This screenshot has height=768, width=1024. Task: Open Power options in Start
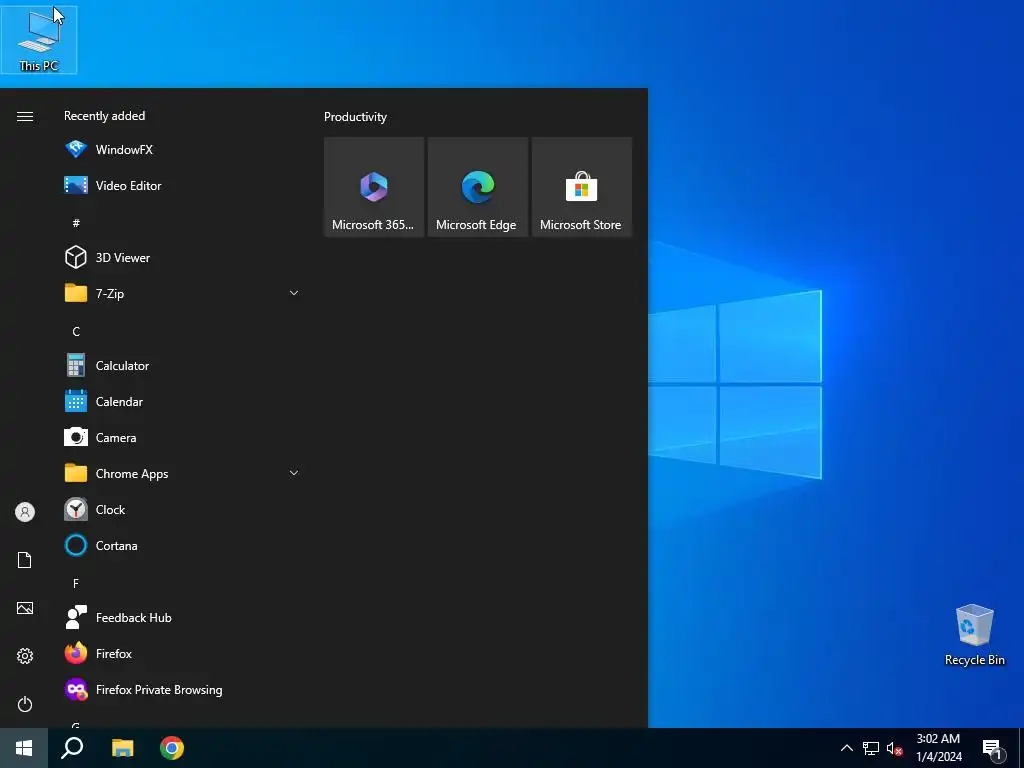[x=25, y=704]
